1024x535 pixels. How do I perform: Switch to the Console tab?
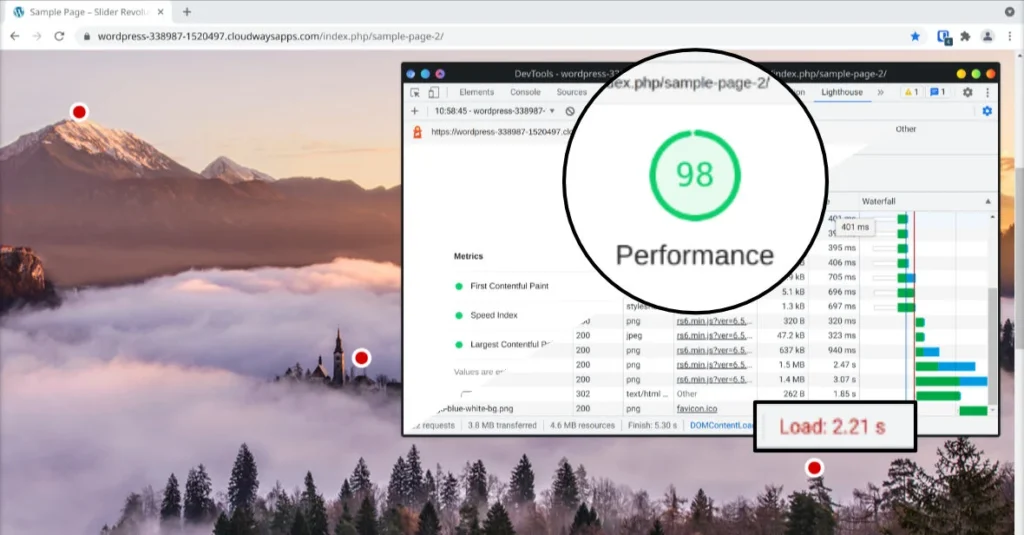click(525, 92)
